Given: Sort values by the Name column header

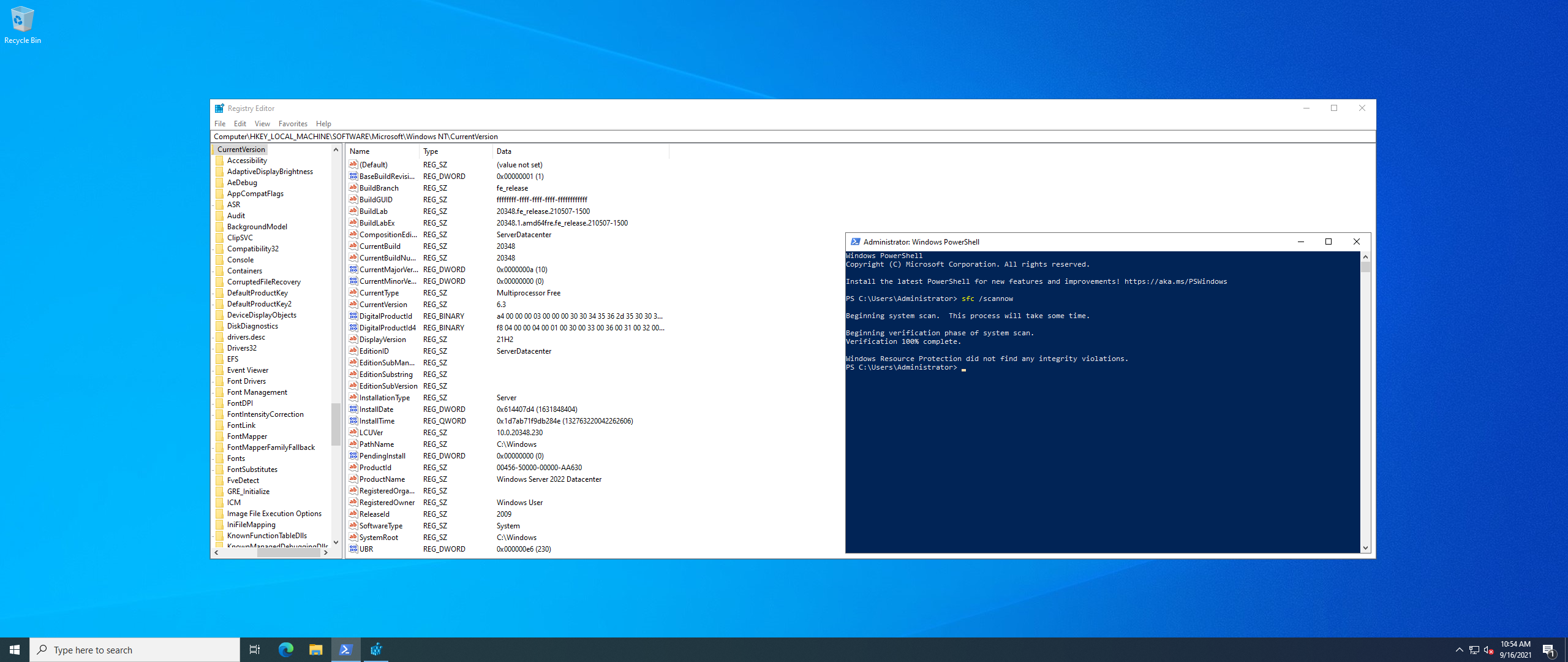Looking at the screenshot, I should (x=382, y=151).
